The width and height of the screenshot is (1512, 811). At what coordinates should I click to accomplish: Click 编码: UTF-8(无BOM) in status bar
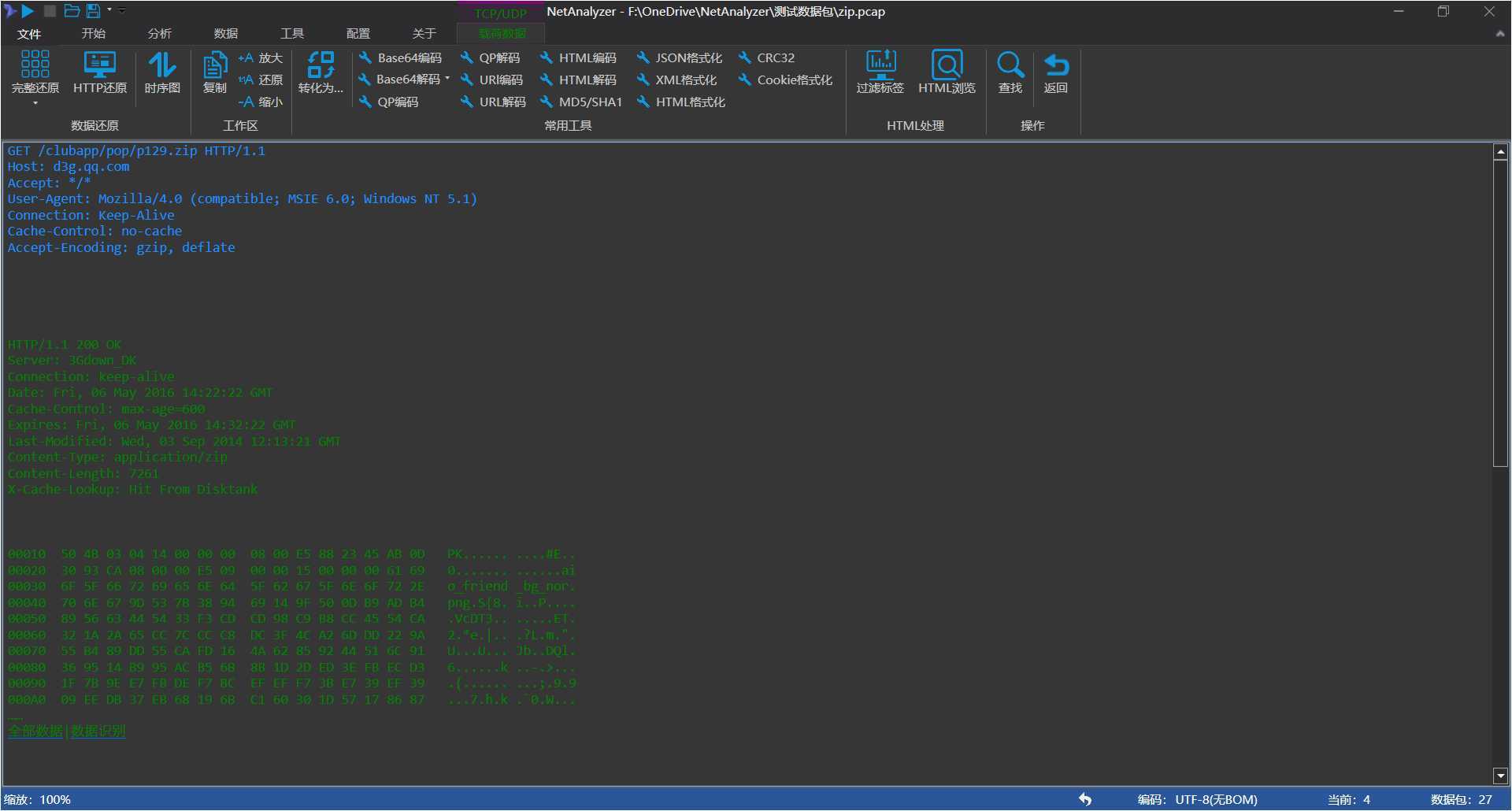pos(1197,799)
